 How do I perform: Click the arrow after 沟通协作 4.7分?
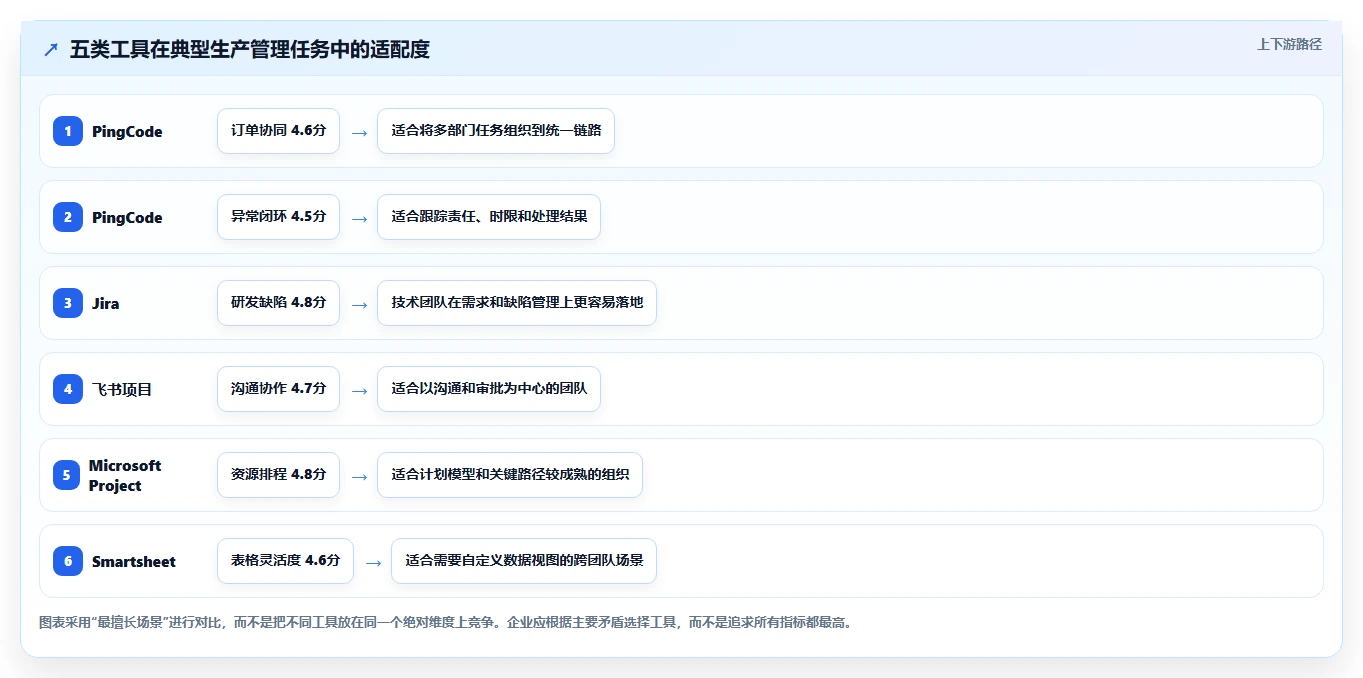point(359,390)
